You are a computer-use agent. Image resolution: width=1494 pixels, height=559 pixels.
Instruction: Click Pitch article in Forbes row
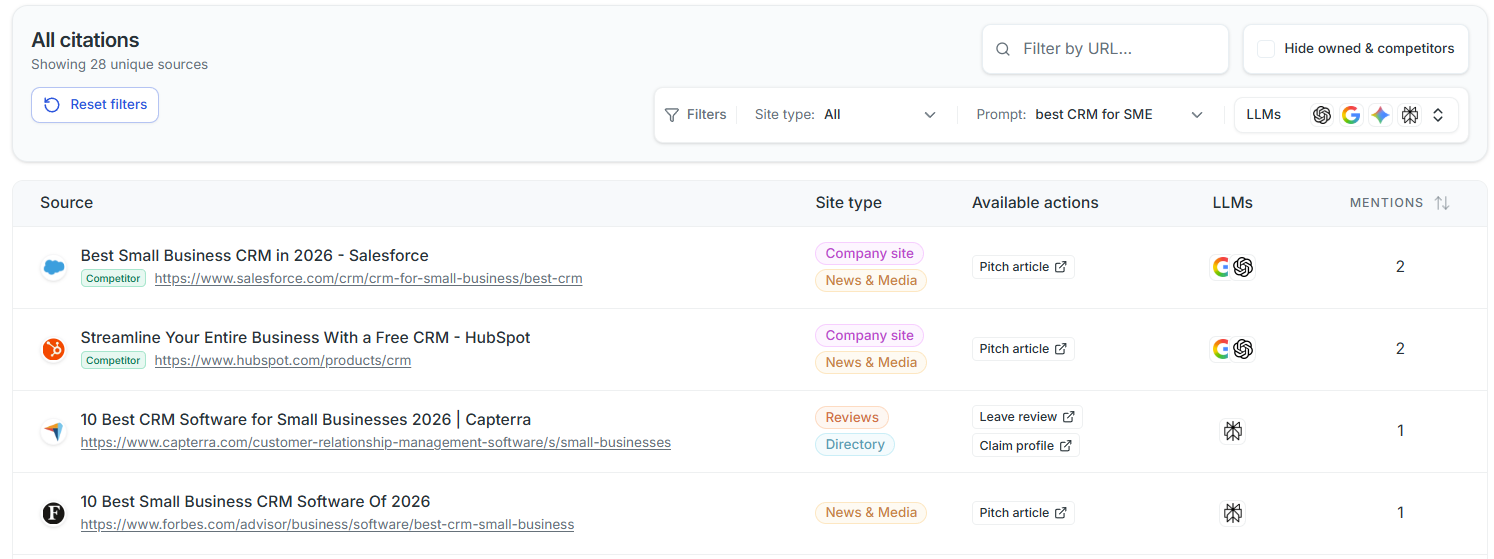pos(1023,513)
